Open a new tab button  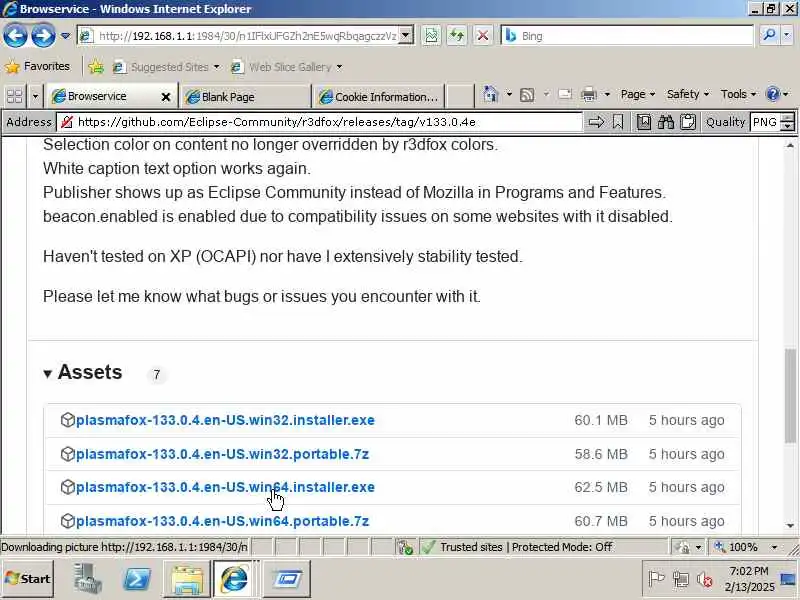point(460,96)
